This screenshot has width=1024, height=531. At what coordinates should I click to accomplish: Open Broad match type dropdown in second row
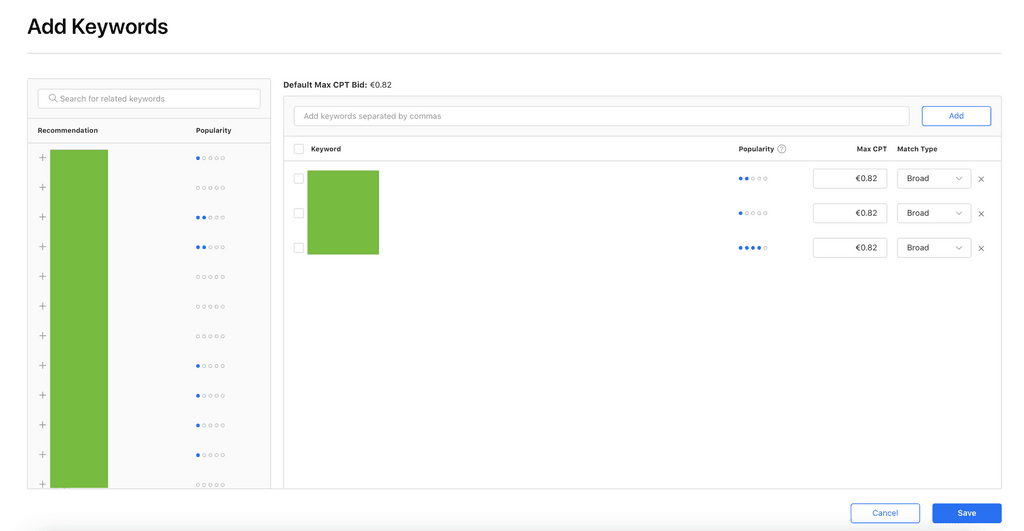pos(934,213)
